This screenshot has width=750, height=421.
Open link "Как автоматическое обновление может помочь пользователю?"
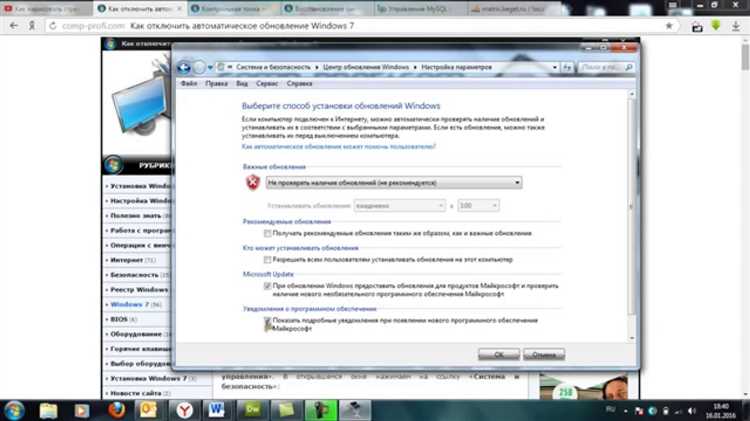(339, 147)
